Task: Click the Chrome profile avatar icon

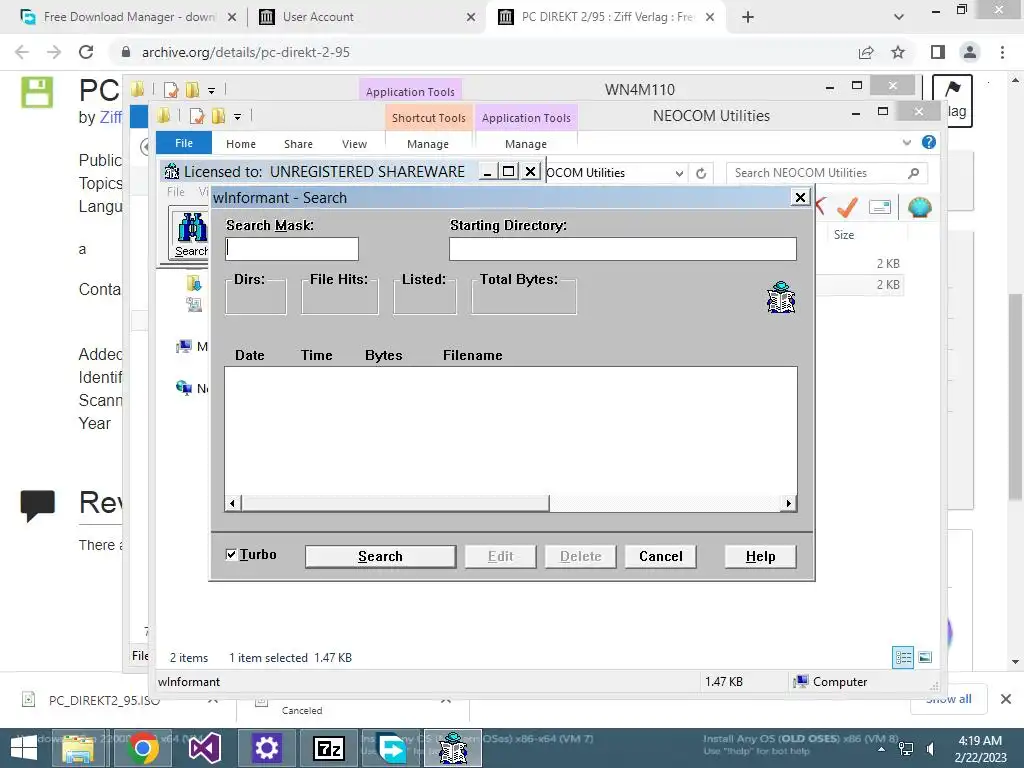Action: pos(970,52)
